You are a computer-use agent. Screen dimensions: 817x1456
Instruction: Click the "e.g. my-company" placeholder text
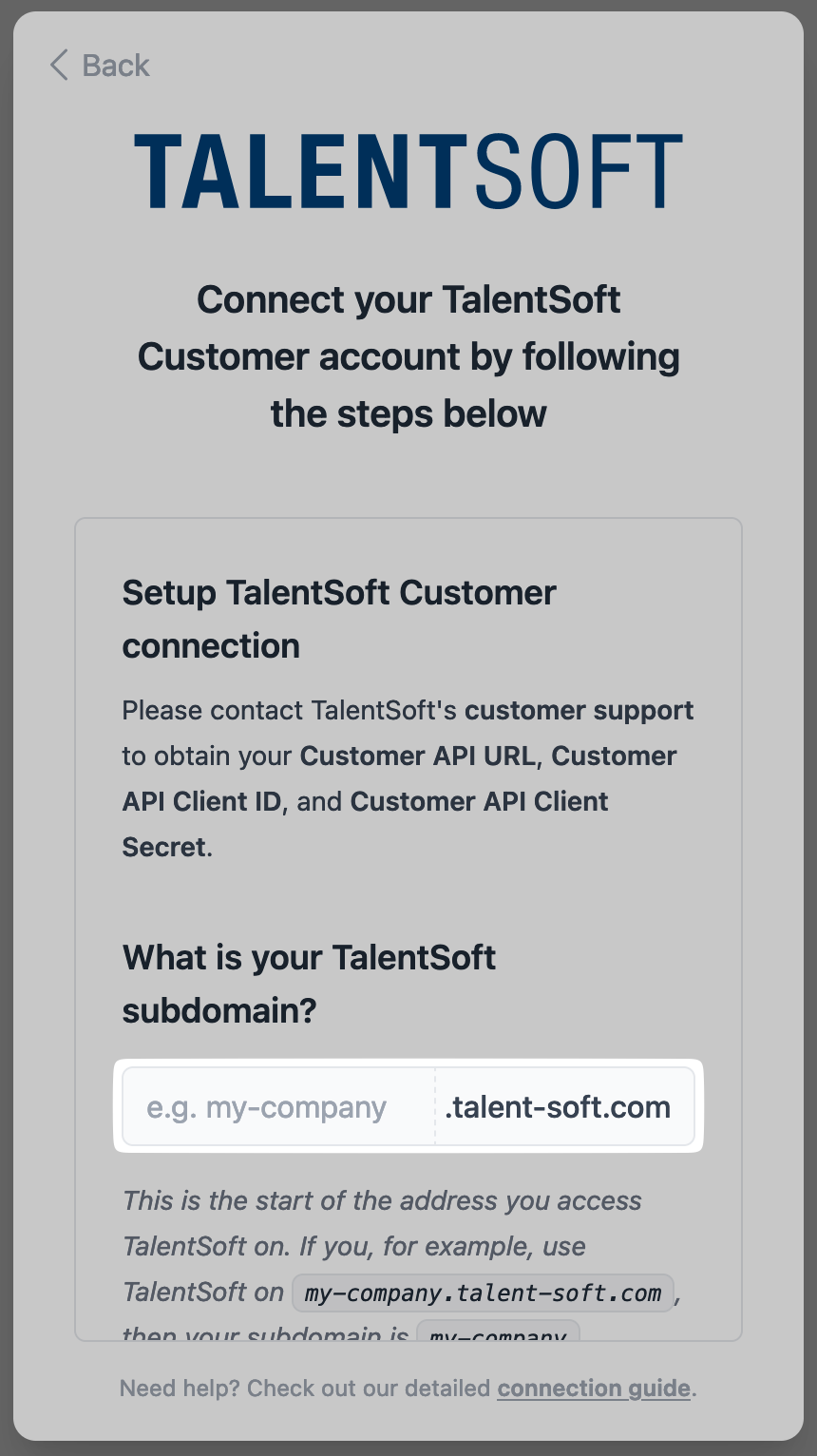point(266,1107)
